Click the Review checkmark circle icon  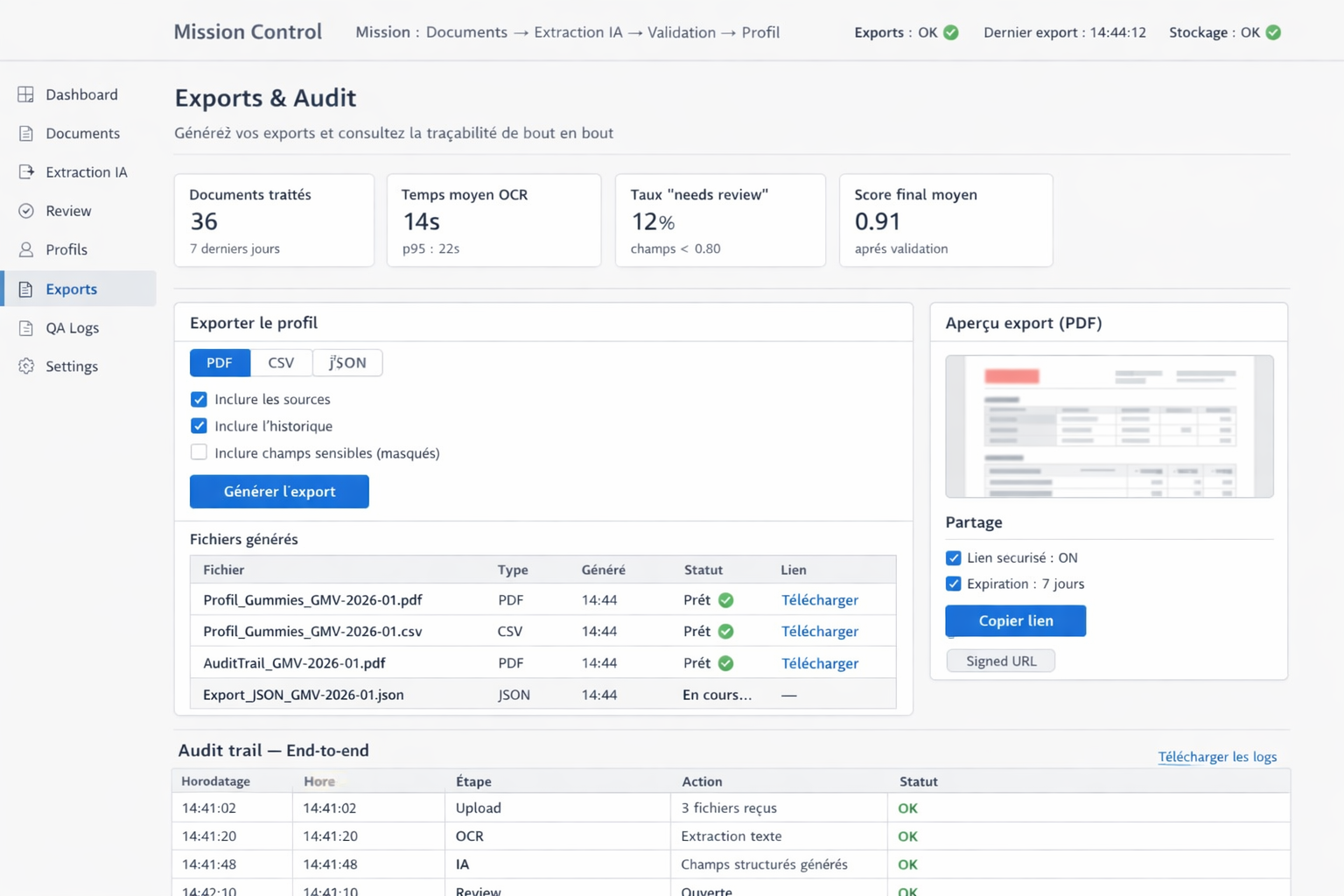[x=26, y=211]
